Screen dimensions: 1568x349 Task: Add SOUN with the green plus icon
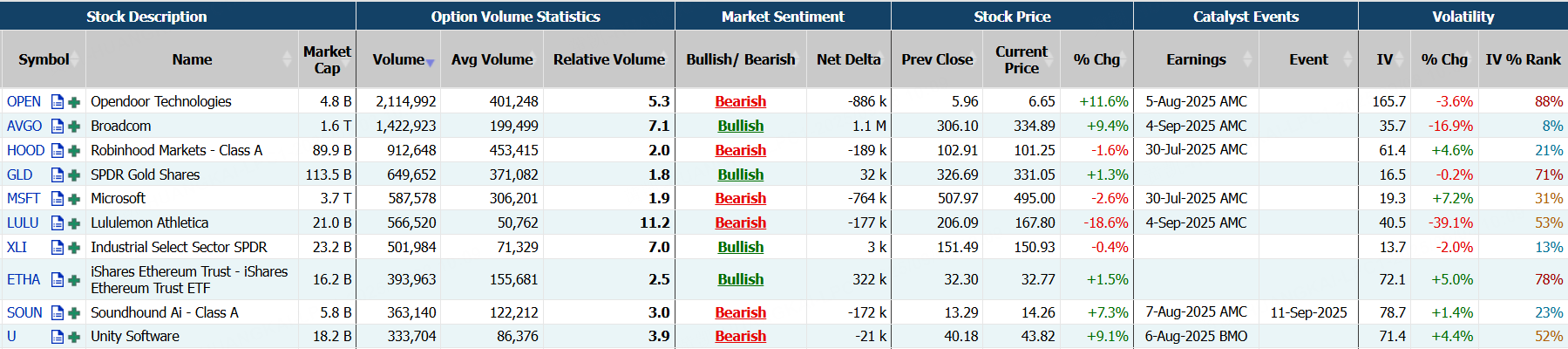point(74,313)
